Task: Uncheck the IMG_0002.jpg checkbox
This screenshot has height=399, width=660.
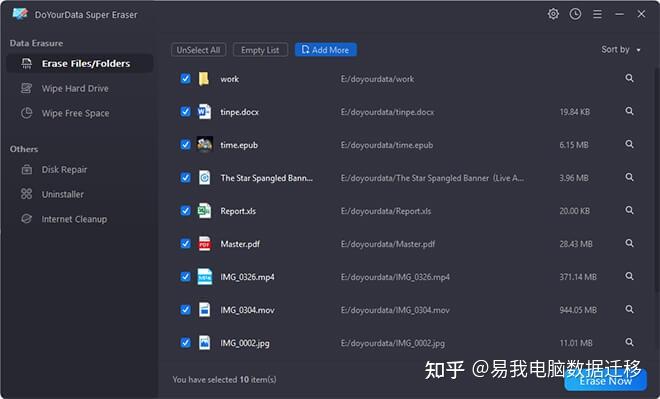Action: [x=185, y=343]
